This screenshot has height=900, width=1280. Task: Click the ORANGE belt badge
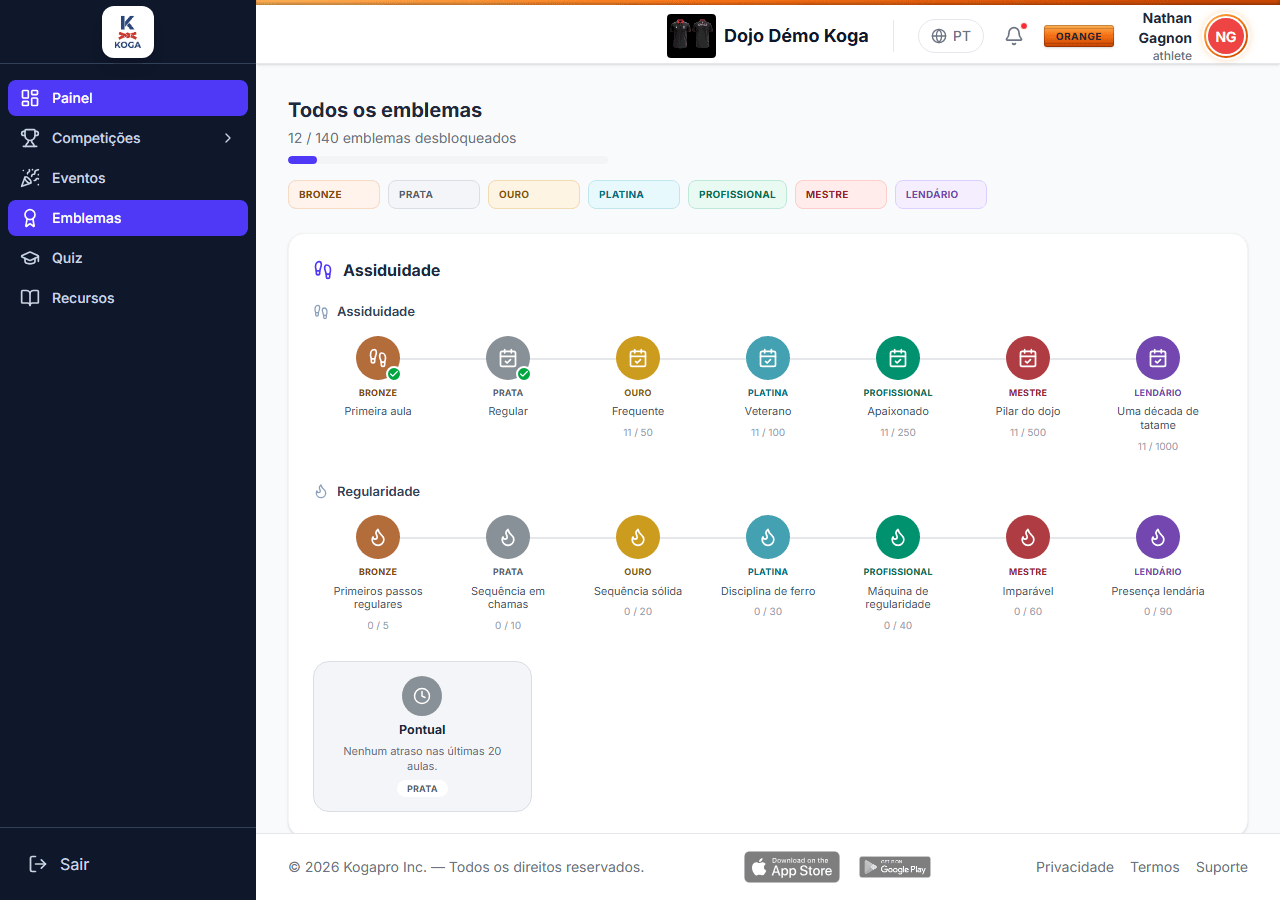click(x=1079, y=36)
